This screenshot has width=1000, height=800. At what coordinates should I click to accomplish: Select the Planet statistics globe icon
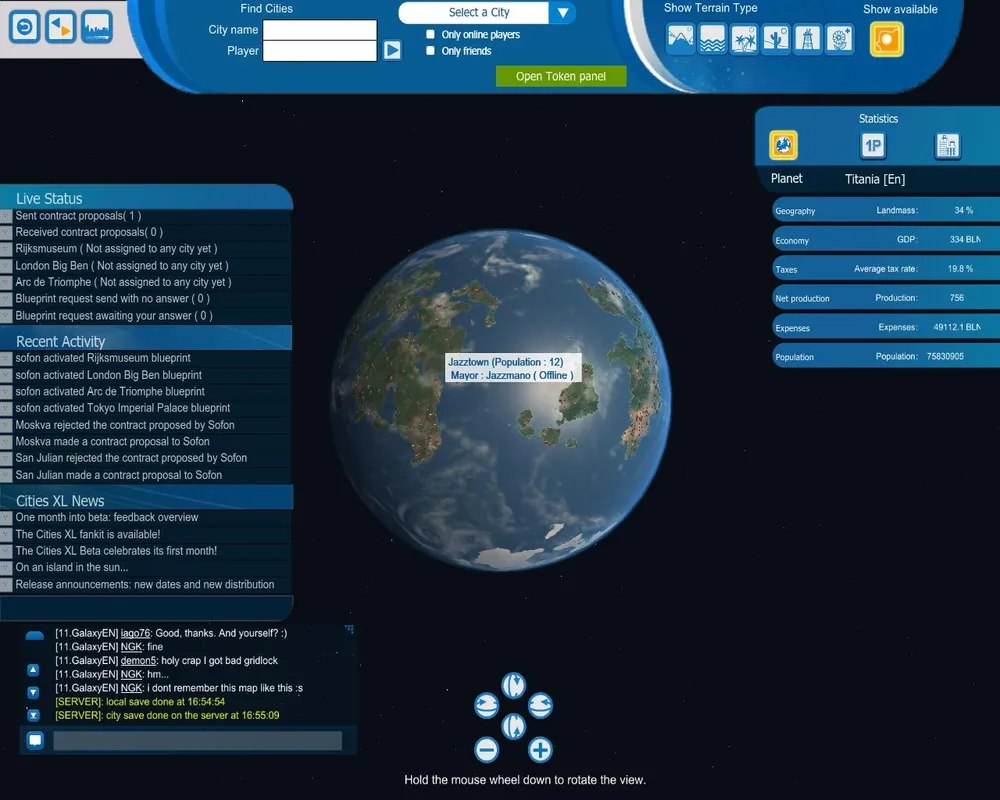(x=783, y=145)
